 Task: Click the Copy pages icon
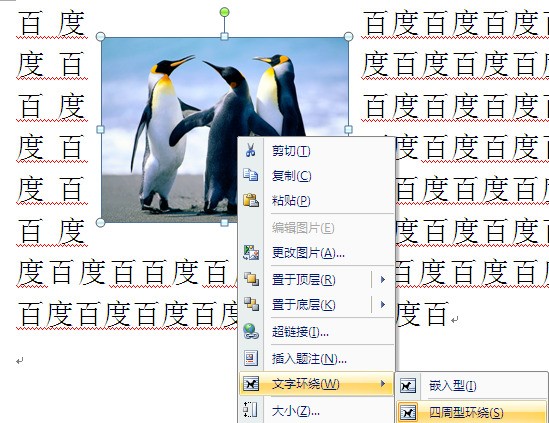(251, 174)
